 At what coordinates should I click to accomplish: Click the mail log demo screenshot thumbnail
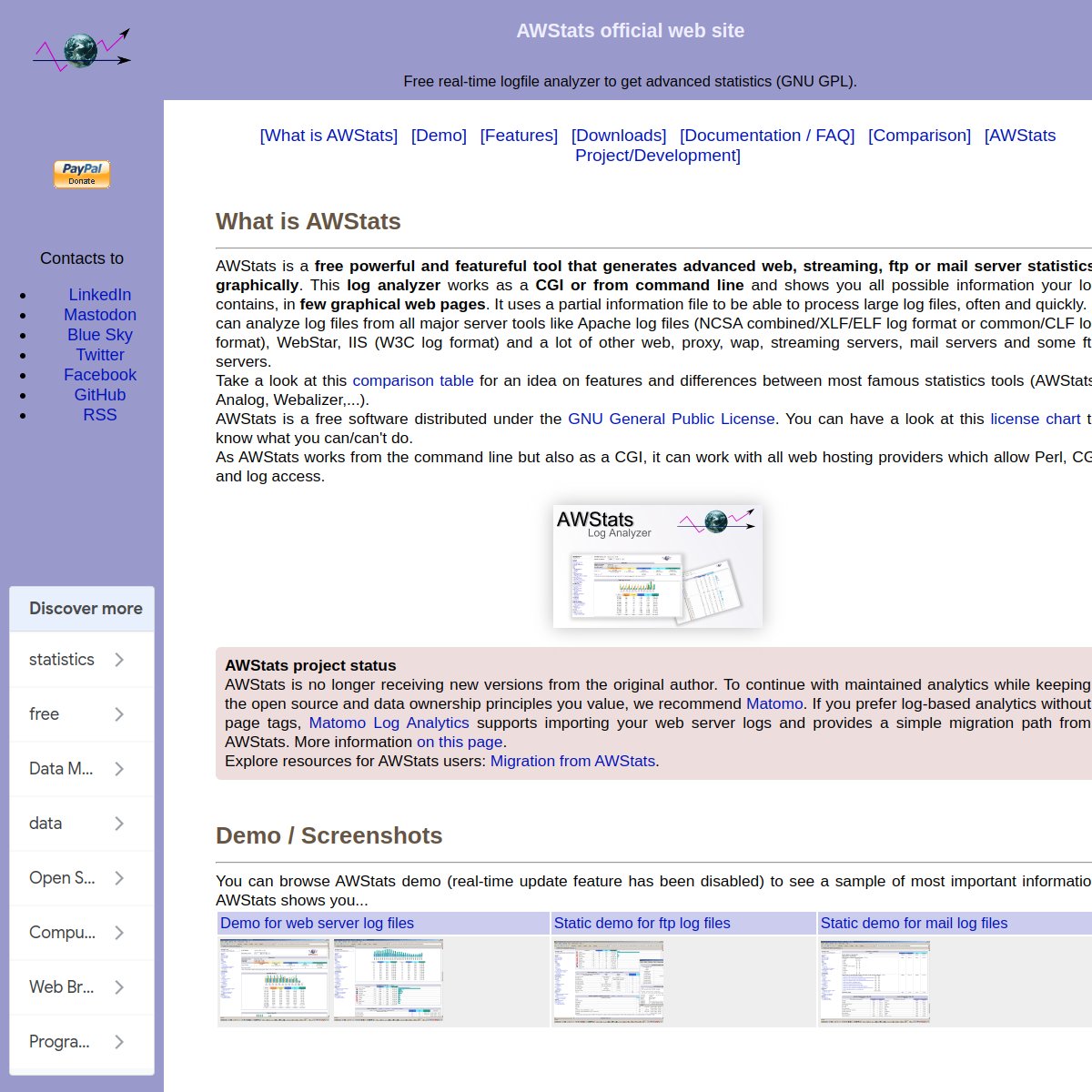[875, 982]
